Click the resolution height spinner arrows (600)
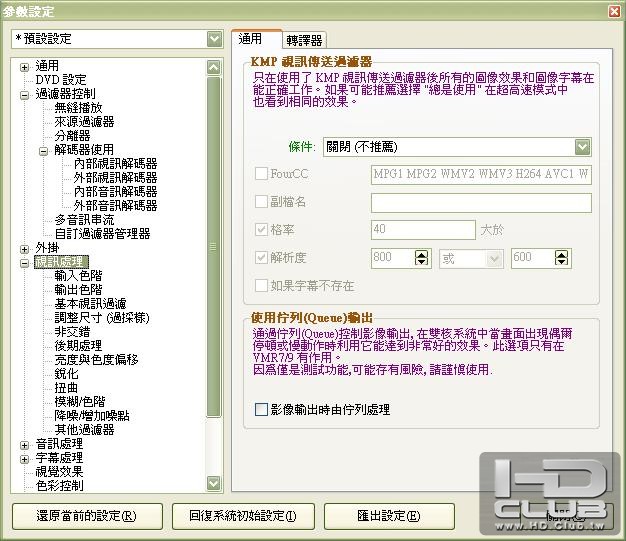The image size is (626, 541). click(x=561, y=258)
